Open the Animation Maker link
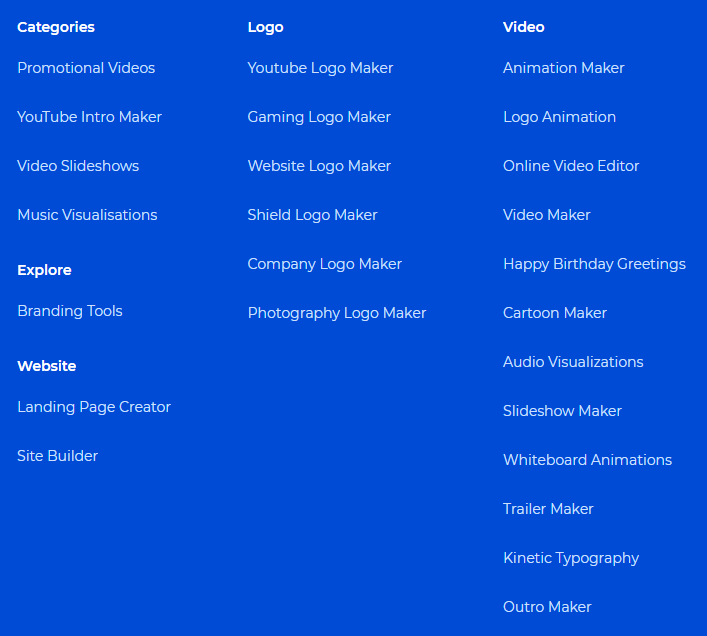The width and height of the screenshot is (707, 636). [563, 68]
